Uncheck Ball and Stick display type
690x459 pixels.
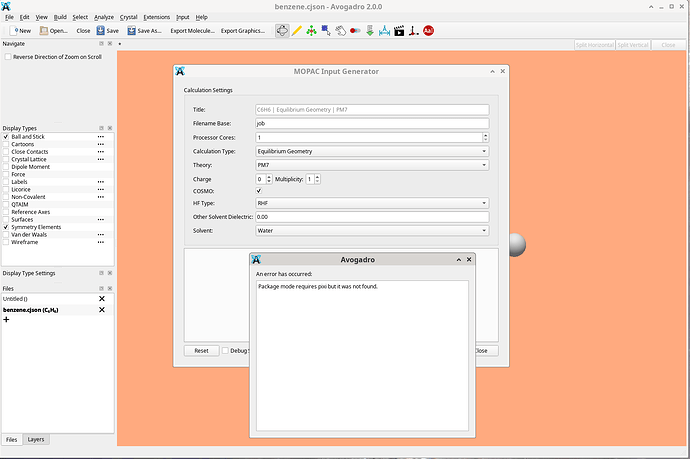point(6,137)
